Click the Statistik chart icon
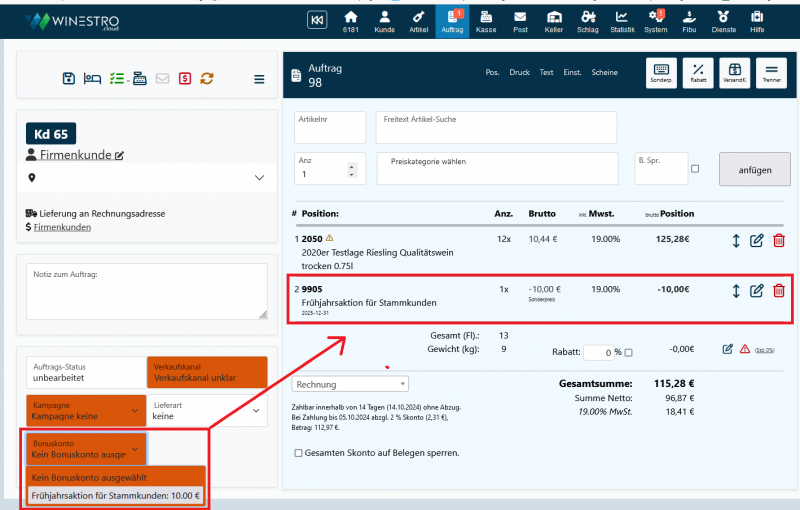This screenshot has width=800, height=510. [x=621, y=22]
